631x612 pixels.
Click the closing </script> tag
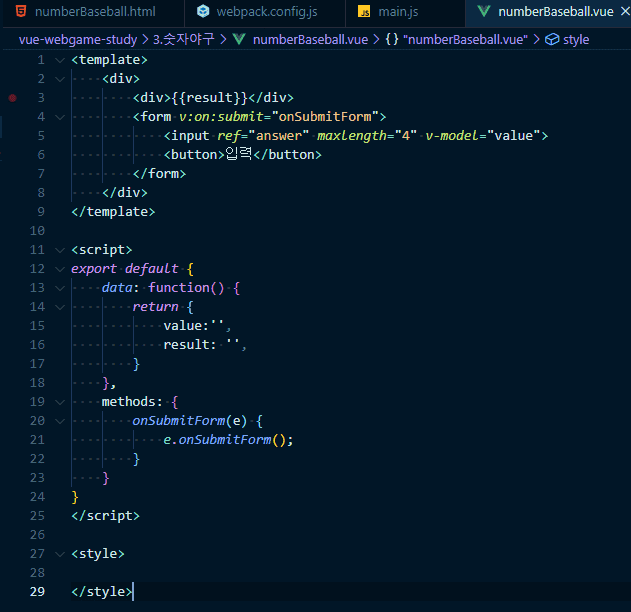(x=105, y=516)
